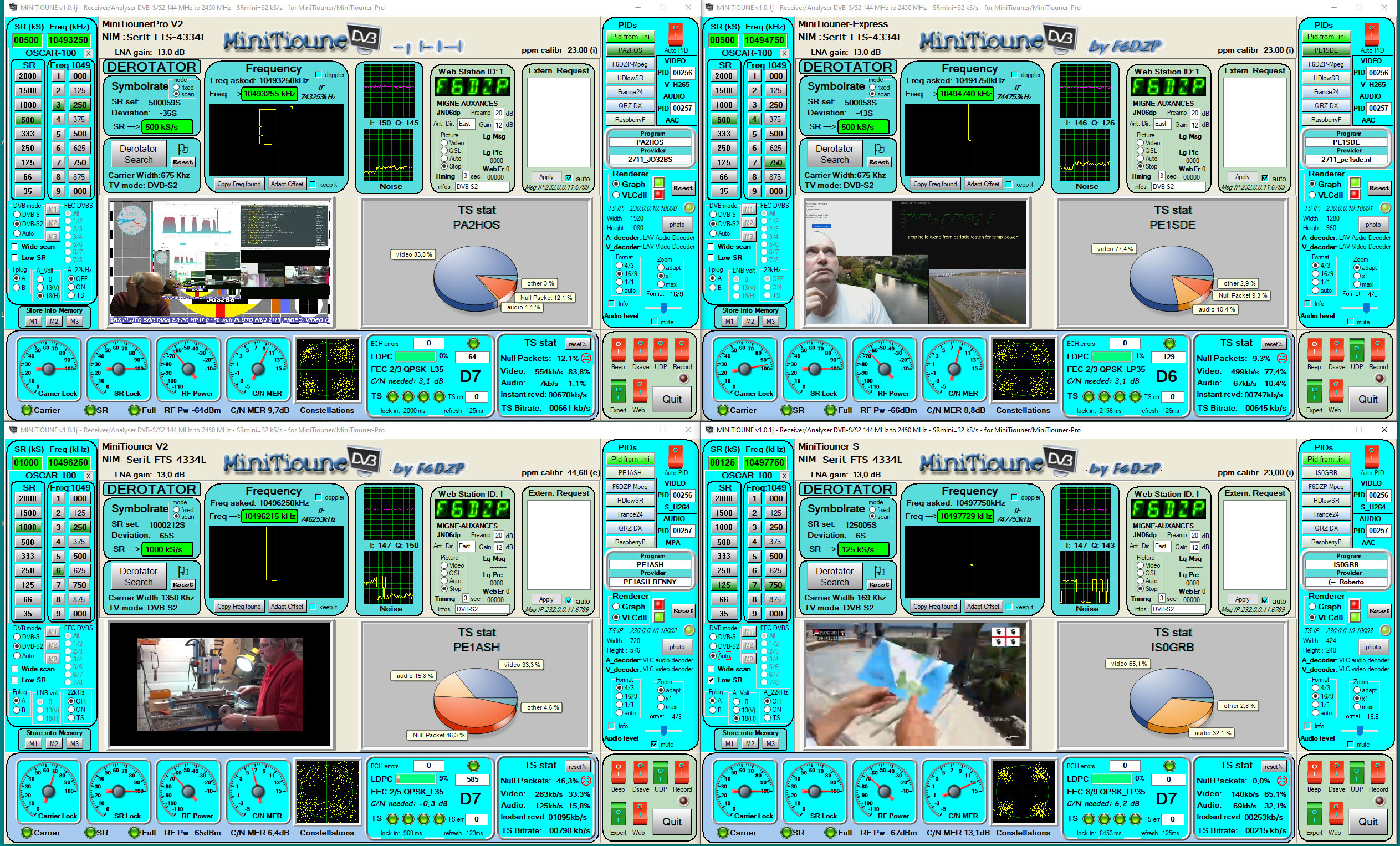Click Null Packets smiley face in PA2HOS TS stat

(586, 358)
